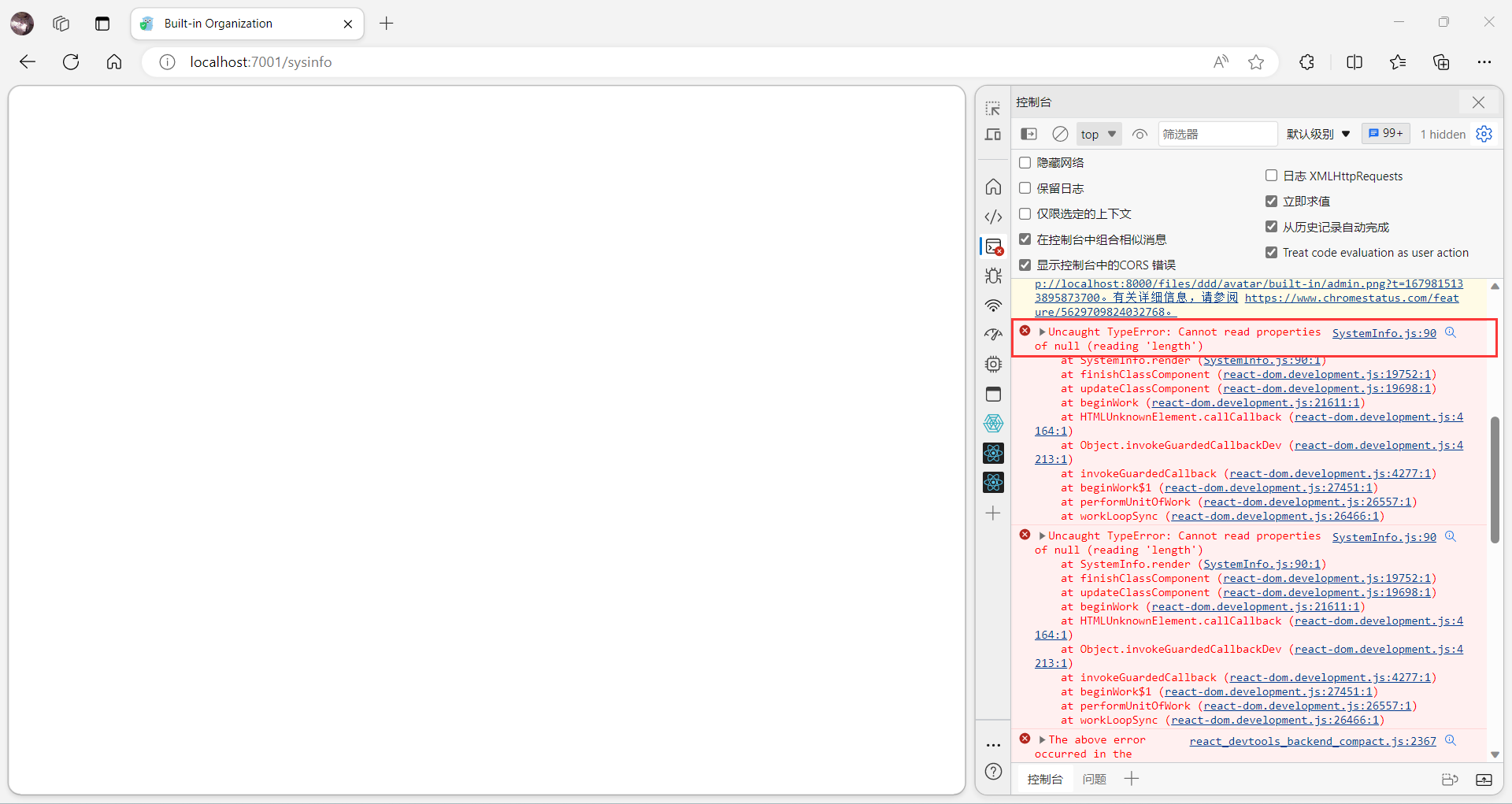The height and width of the screenshot is (804, 1512).
Task: Clear the console messages
Action: tap(1060, 134)
